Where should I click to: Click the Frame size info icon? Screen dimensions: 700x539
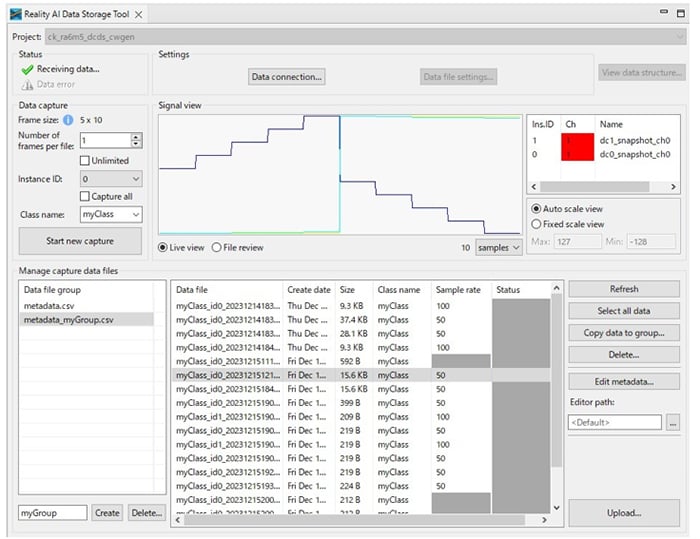68,120
